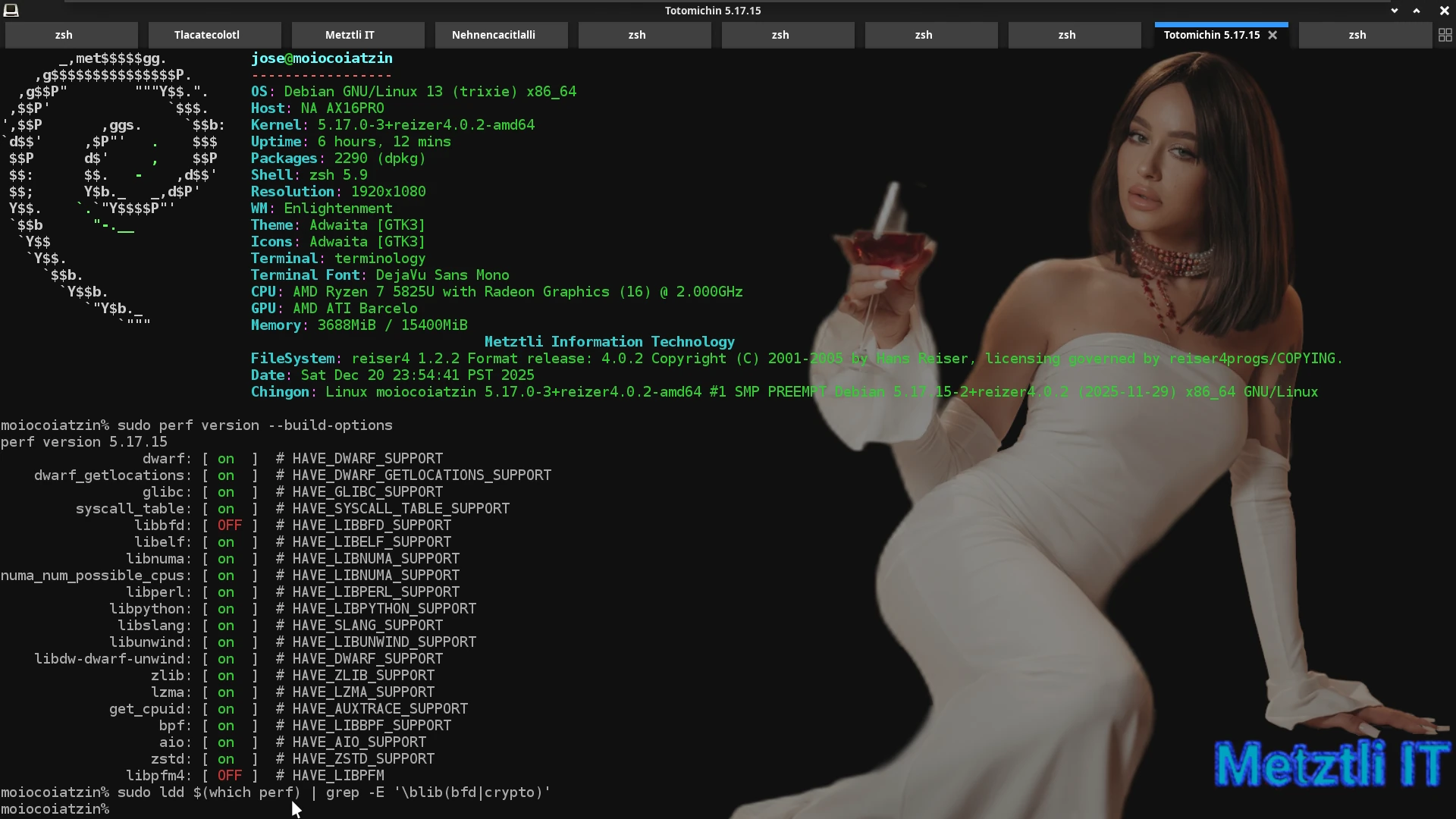This screenshot has width=1456, height=819.
Task: Click the blue Metztli IT watermark logo
Action: [x=1332, y=764]
